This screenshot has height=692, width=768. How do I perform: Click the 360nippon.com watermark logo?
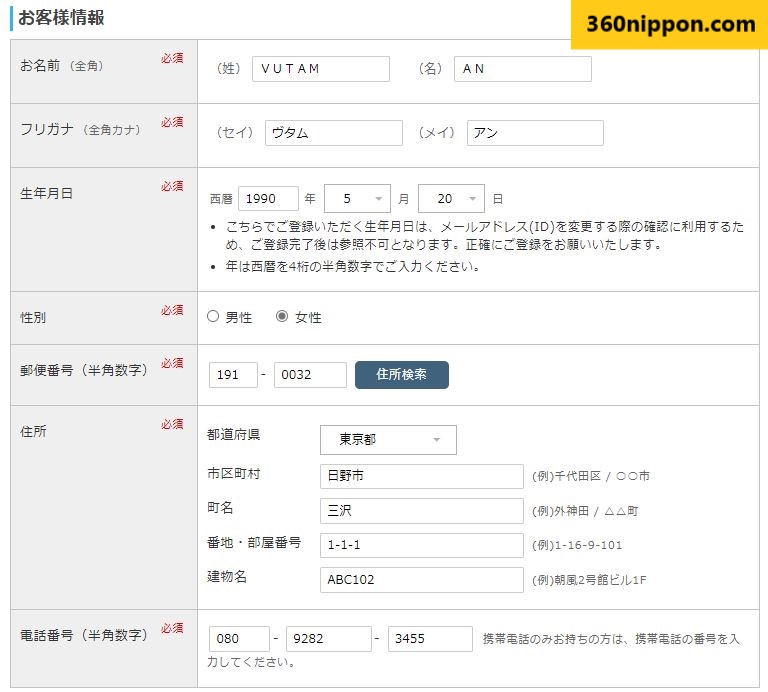tap(669, 24)
